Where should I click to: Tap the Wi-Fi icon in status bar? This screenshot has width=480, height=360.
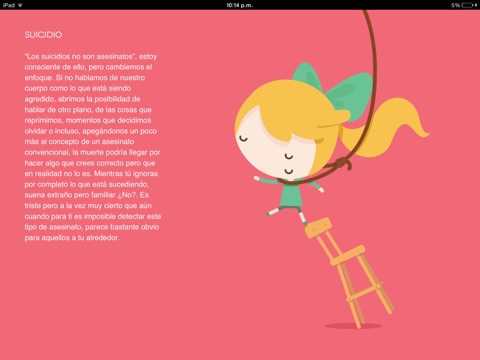coord(20,5)
